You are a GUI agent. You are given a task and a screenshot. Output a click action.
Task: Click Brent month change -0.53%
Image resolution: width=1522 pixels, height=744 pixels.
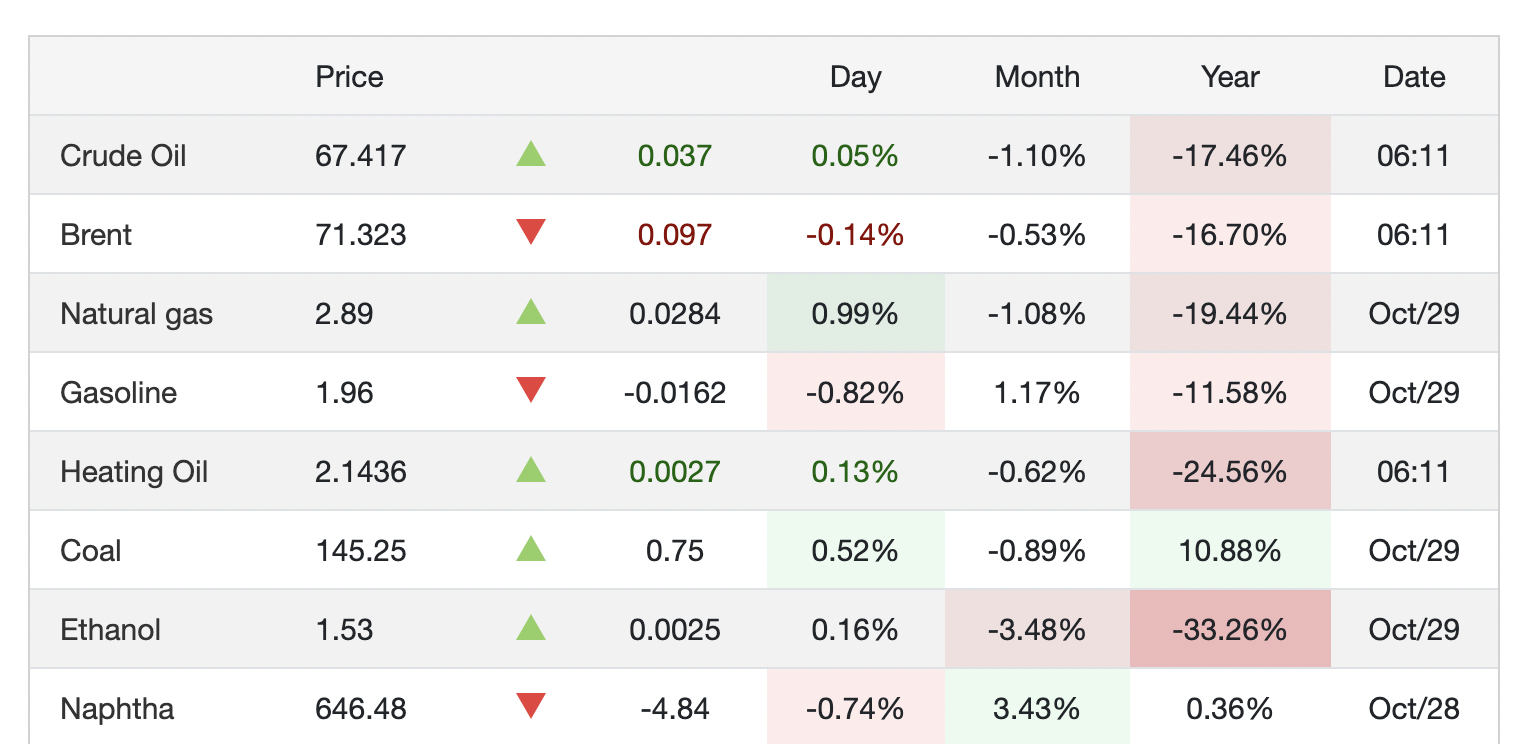click(1037, 235)
